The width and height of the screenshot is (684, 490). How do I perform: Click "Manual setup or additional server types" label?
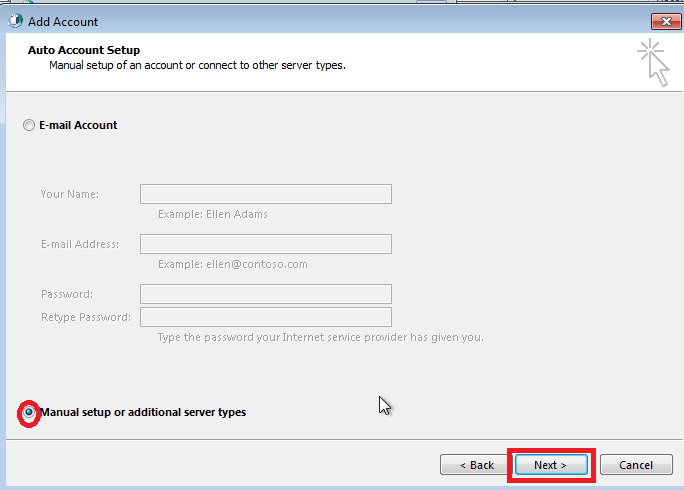pyautogui.click(x=143, y=412)
